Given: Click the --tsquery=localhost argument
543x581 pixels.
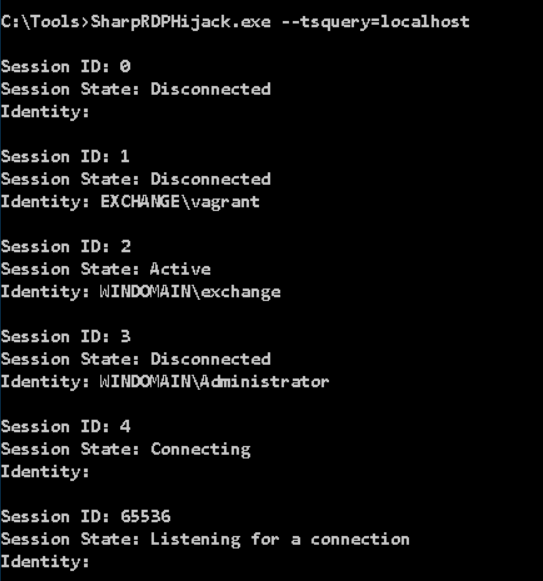Looking at the screenshot, I should pos(375,23).
